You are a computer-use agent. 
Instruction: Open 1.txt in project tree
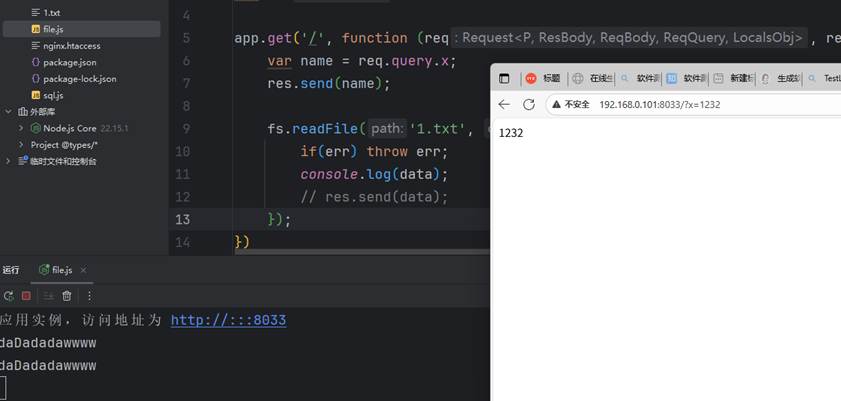coord(51,12)
